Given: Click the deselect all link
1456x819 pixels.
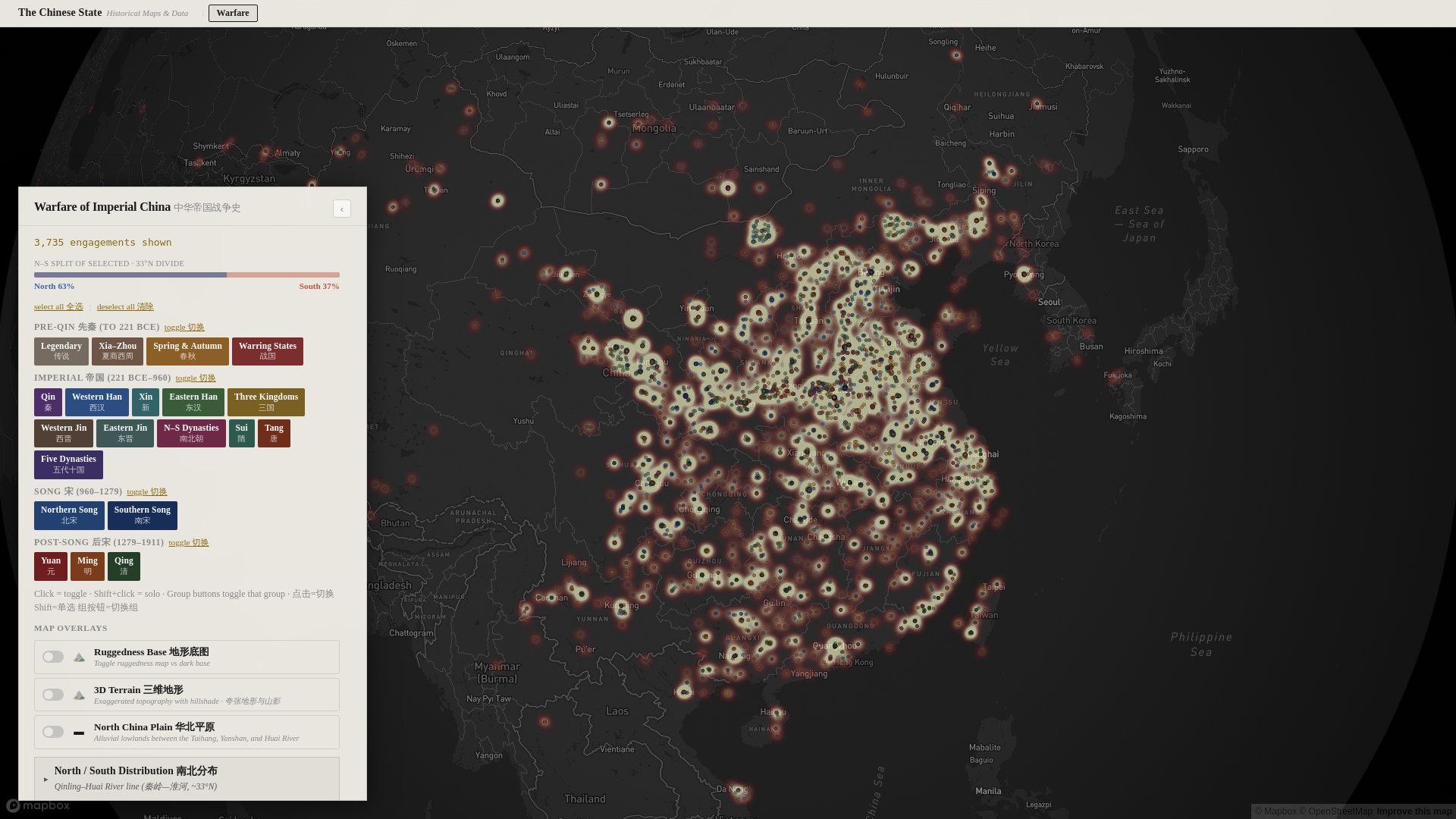Looking at the screenshot, I should (x=125, y=307).
